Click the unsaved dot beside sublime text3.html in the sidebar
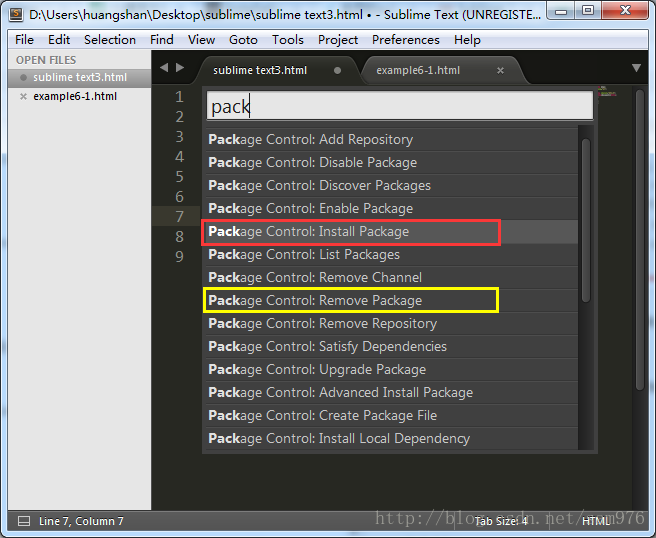The image size is (656, 538). tap(23, 77)
